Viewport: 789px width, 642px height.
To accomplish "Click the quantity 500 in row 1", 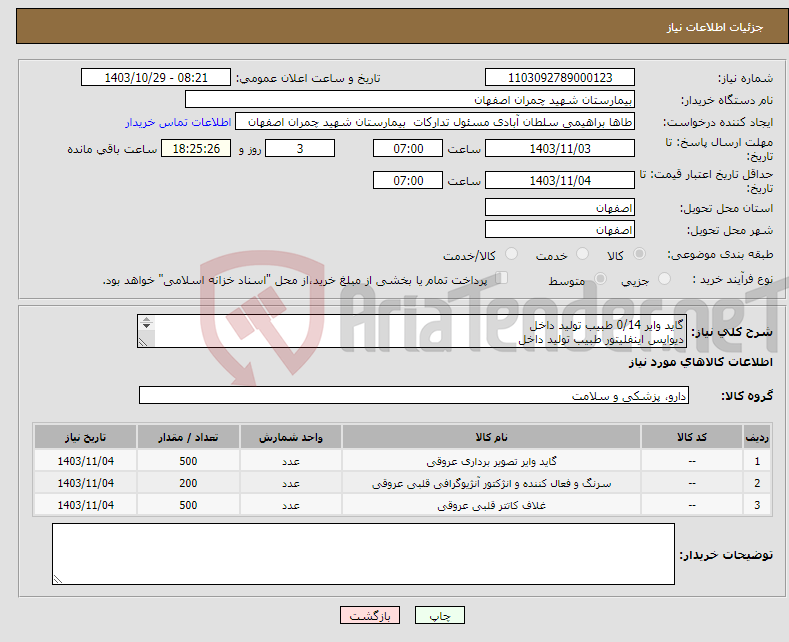I will 188,461.
